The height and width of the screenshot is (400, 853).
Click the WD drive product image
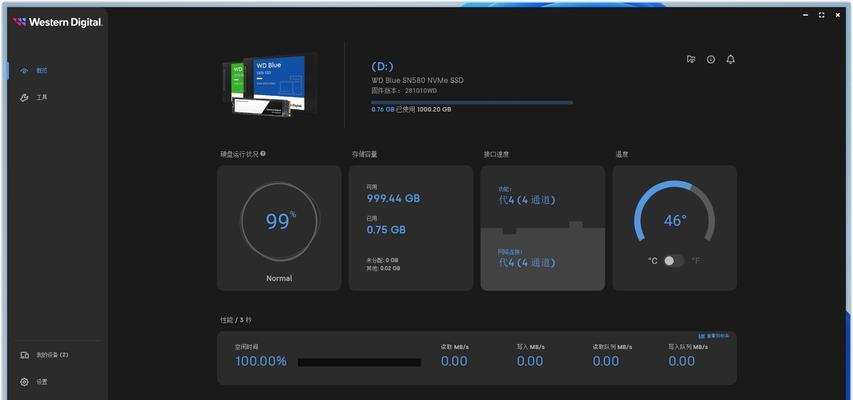(269, 85)
